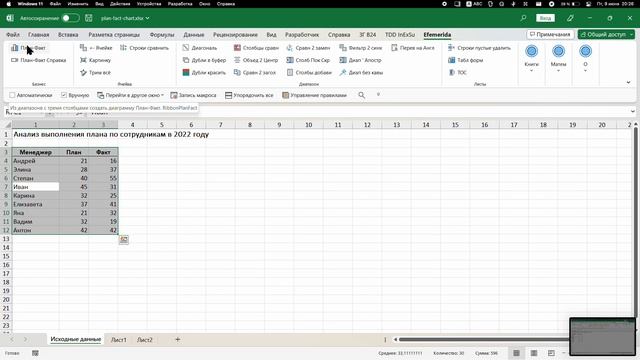Click Объед 2 Центр tool
Screen dimensions: 640x360
256,60
